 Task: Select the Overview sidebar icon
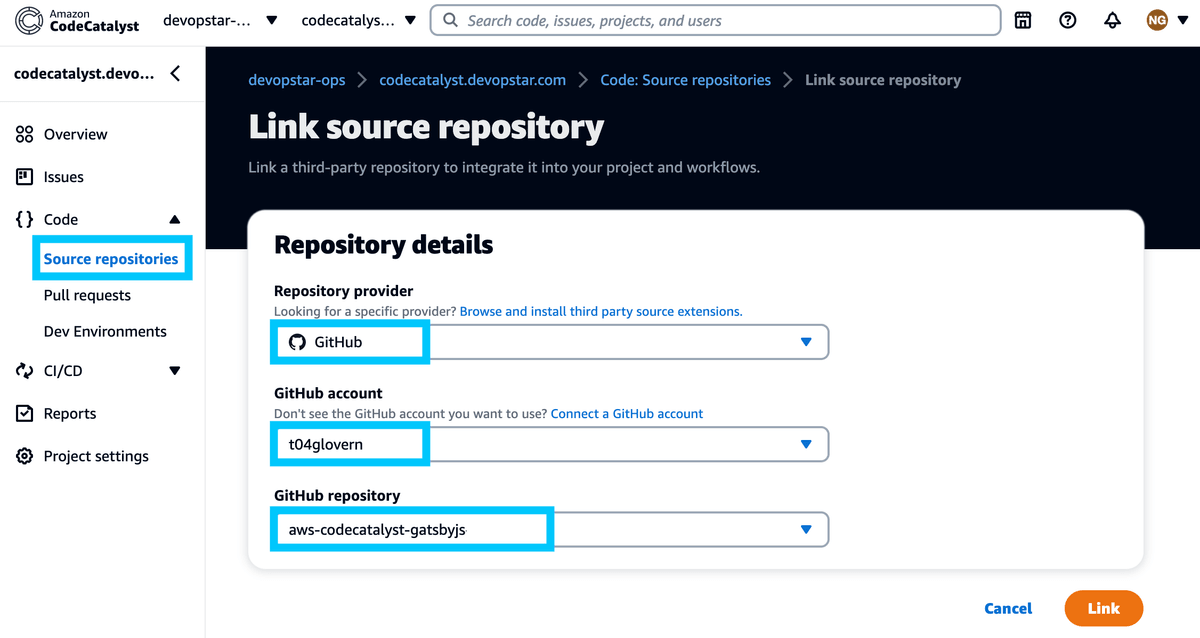point(23,134)
